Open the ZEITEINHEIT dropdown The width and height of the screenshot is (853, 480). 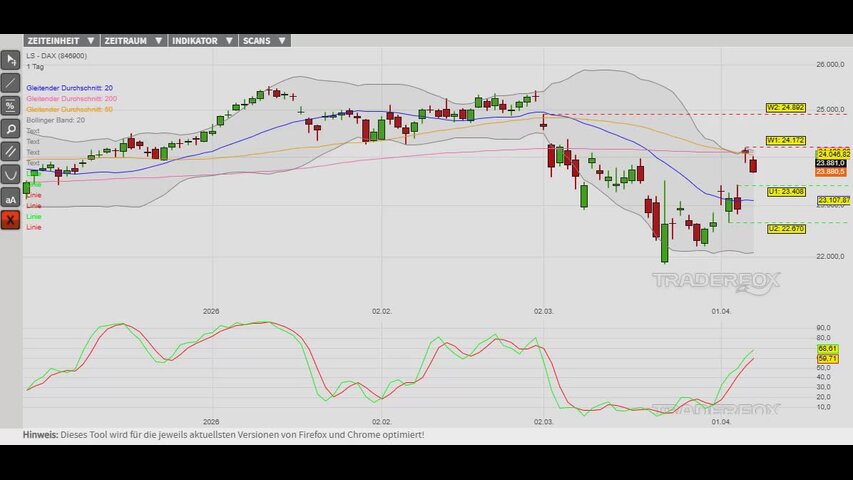60,41
